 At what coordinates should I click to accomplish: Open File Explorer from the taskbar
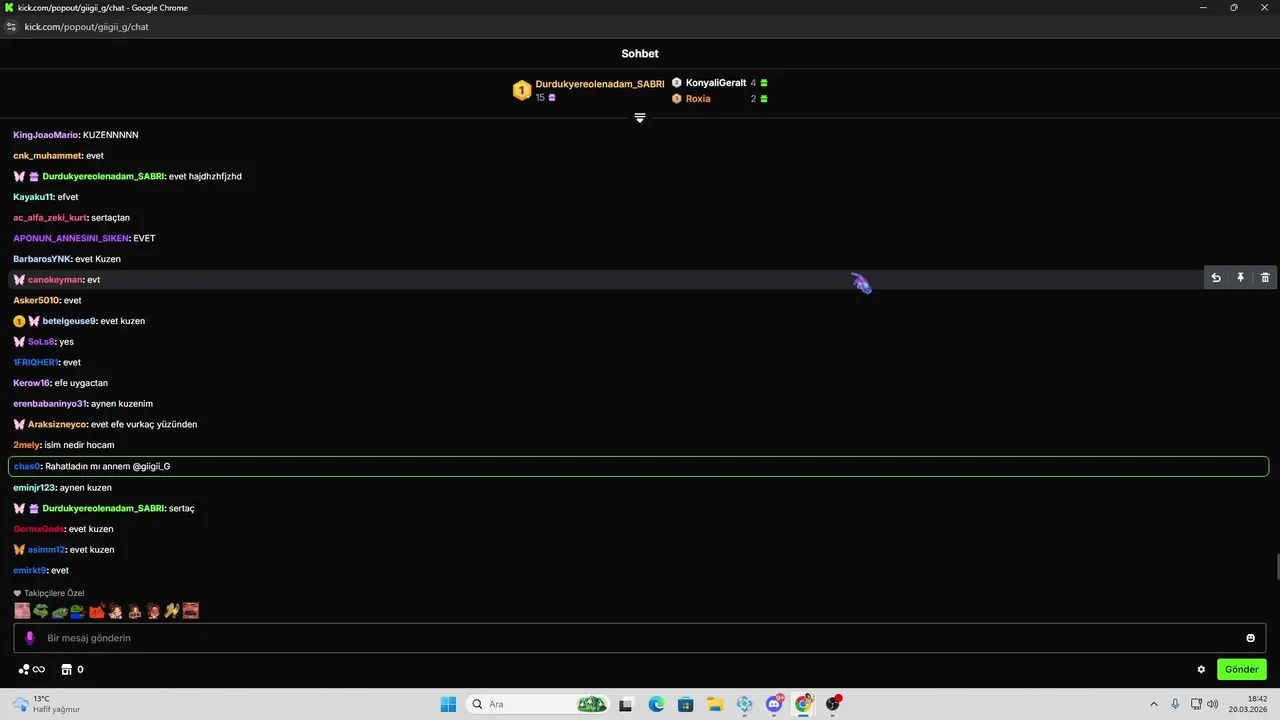click(x=715, y=704)
